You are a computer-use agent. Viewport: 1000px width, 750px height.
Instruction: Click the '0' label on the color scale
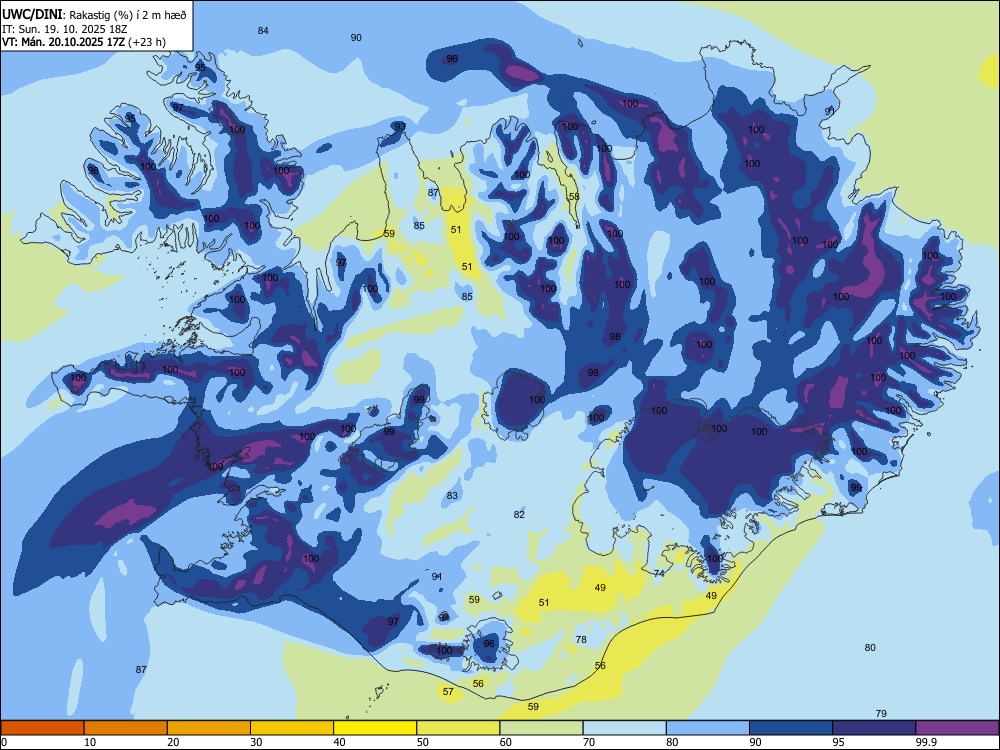(4, 742)
